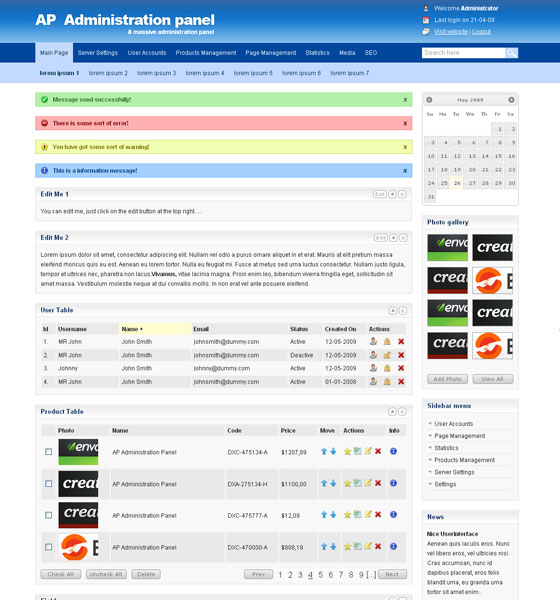This screenshot has height=600, width=560.
Task: Click the search magnifier icon
Action: (x=511, y=53)
